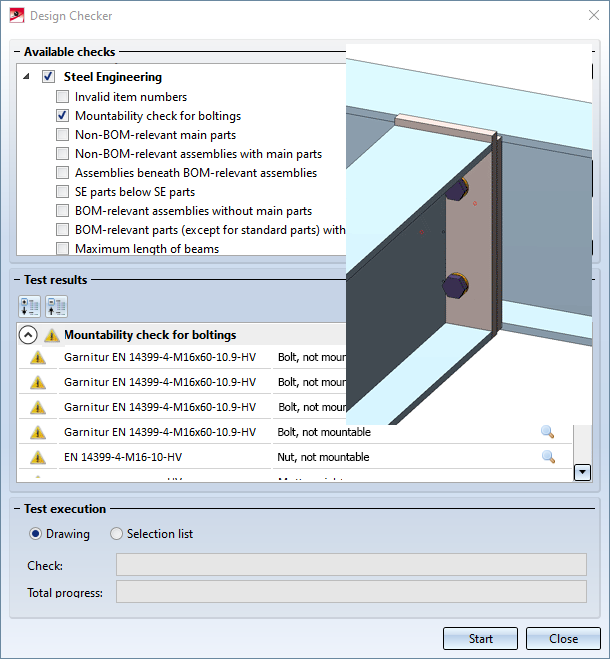
Task: Click upper bolt head in 3D preview
Action: pos(457,190)
